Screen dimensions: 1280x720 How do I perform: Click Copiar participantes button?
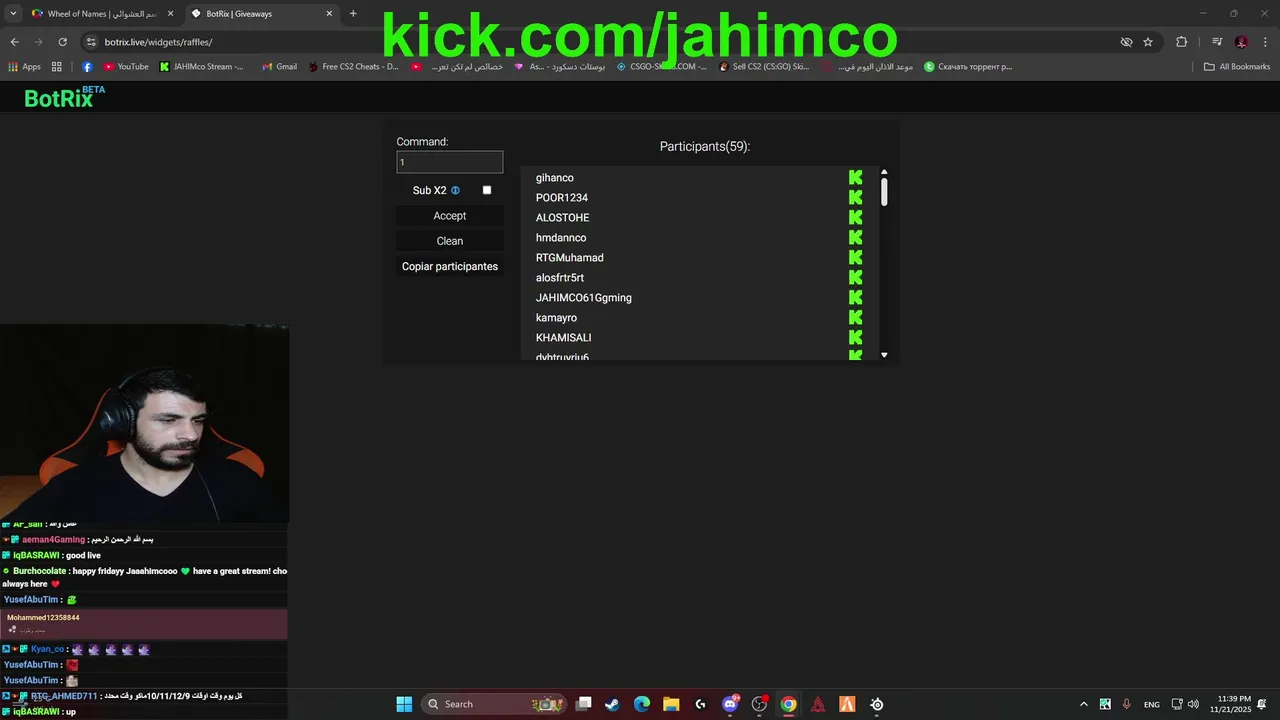(x=450, y=266)
